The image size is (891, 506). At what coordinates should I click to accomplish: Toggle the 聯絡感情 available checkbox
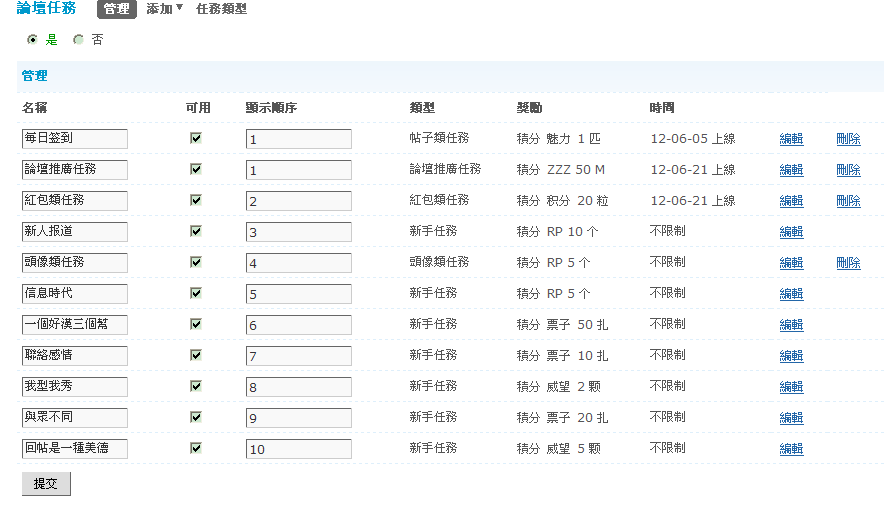pyautogui.click(x=196, y=355)
